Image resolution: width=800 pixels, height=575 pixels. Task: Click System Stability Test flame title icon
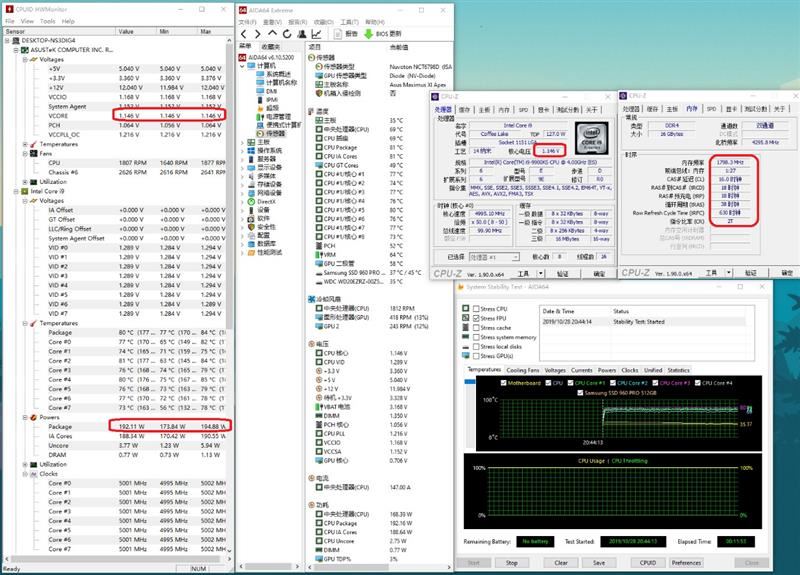point(460,287)
